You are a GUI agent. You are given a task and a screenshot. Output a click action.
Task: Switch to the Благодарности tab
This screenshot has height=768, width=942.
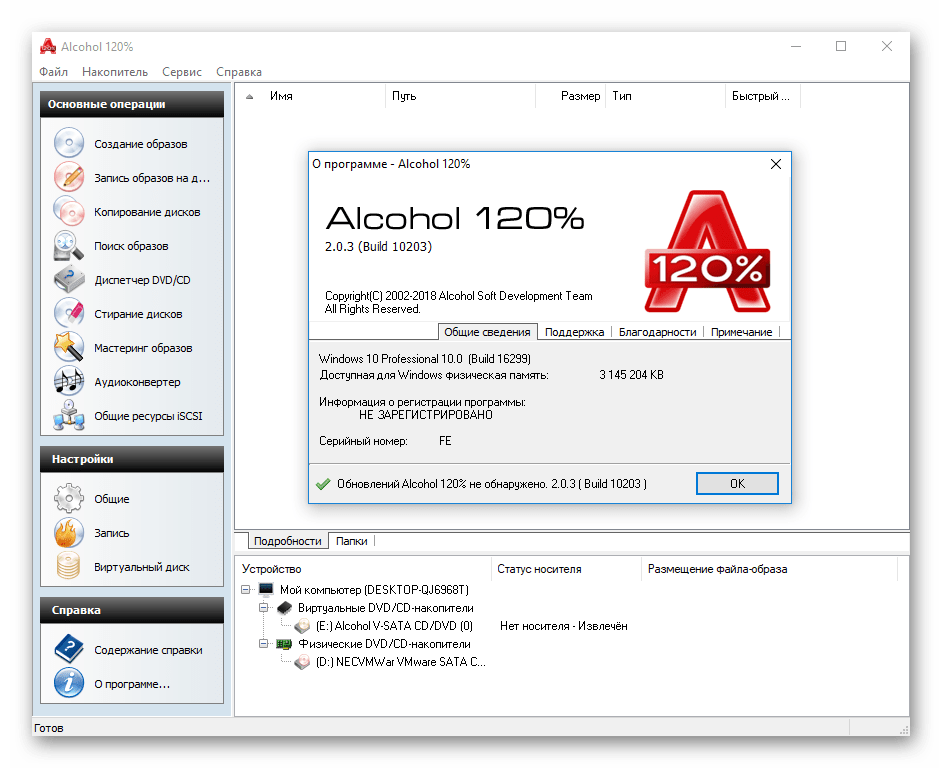(x=657, y=332)
